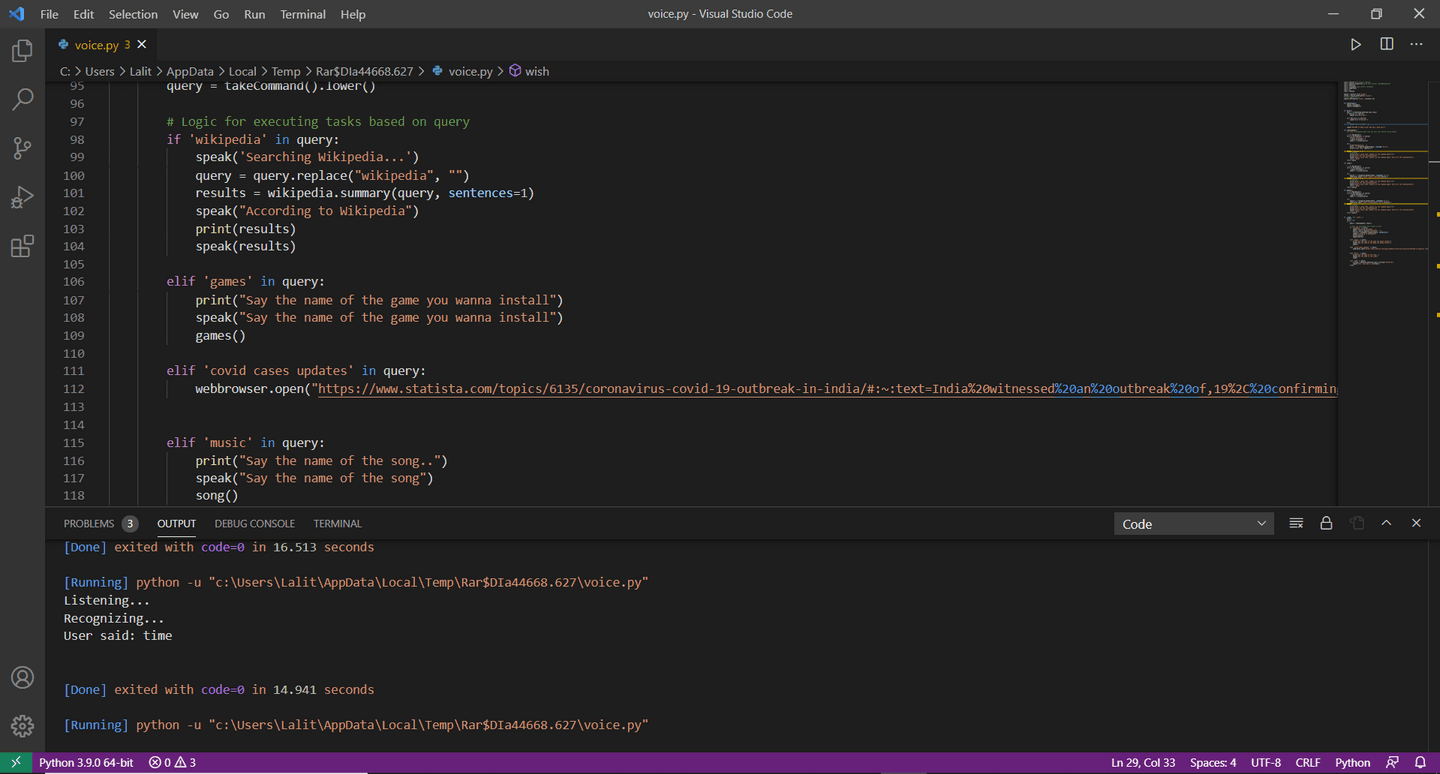Open the Go menu
The height and width of the screenshot is (774, 1440).
221,14
